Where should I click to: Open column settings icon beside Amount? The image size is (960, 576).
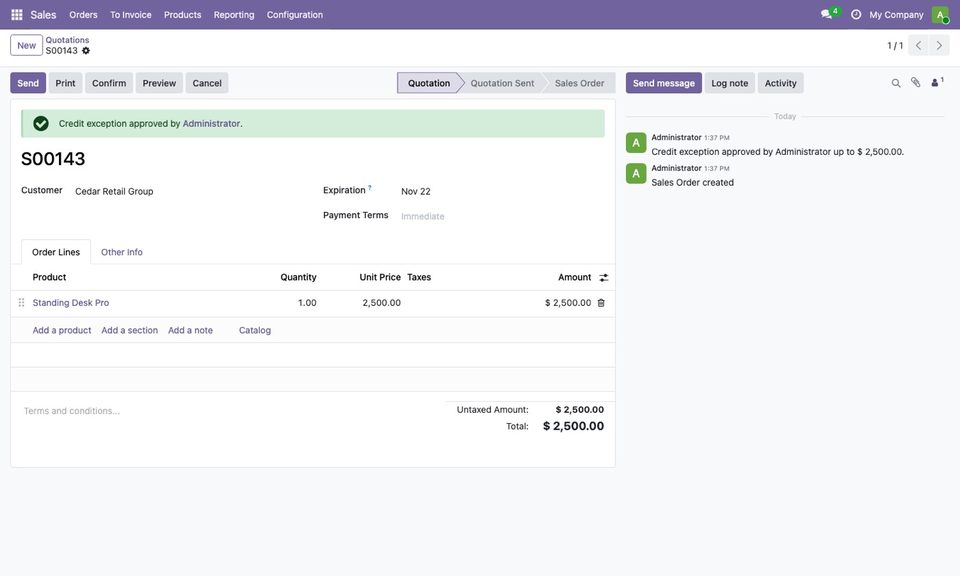pyautogui.click(x=604, y=278)
